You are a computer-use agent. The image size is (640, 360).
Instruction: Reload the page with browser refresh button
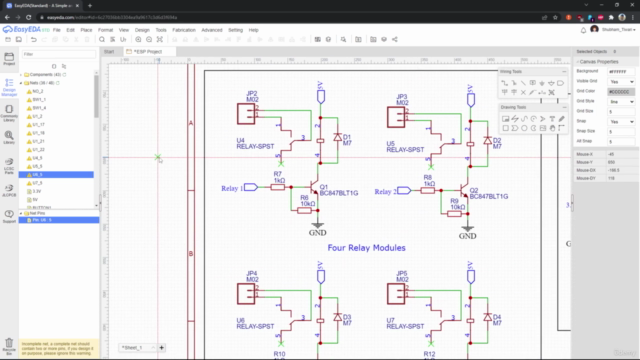[29, 18]
